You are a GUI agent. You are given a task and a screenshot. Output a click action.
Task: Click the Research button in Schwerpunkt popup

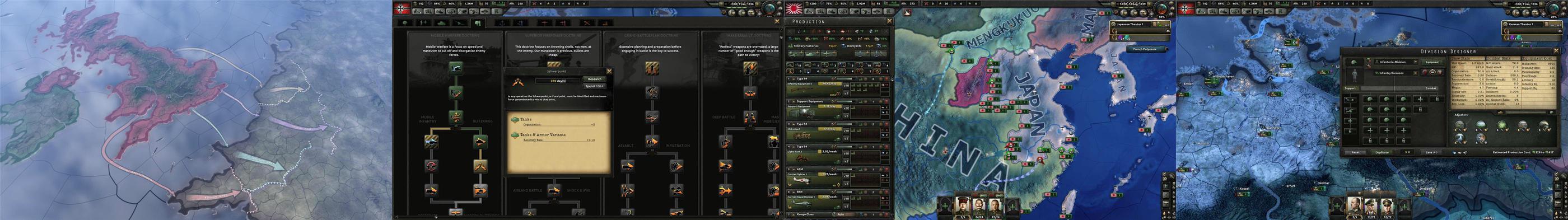594,79
